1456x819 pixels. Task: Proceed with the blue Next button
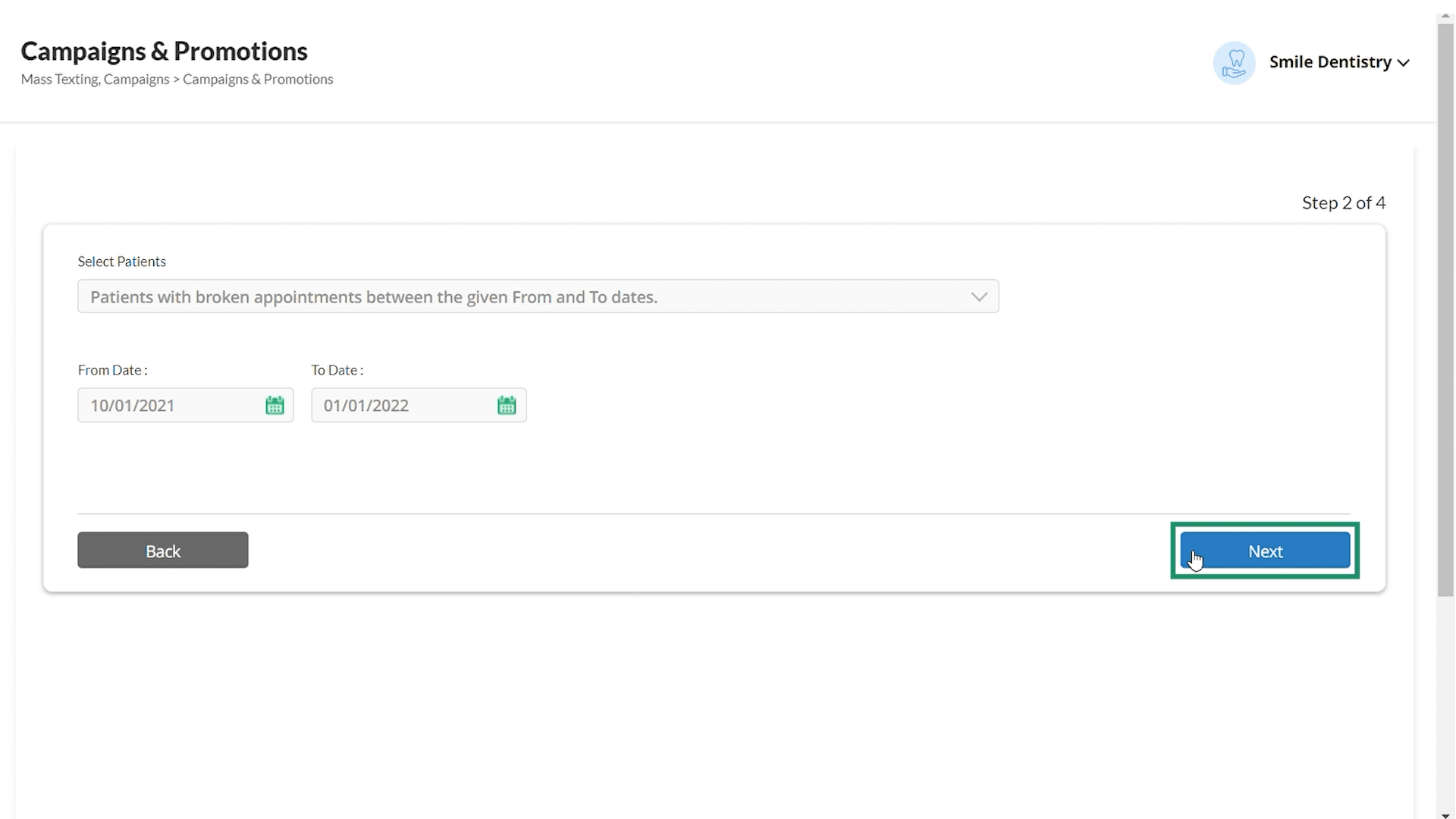(x=1265, y=551)
